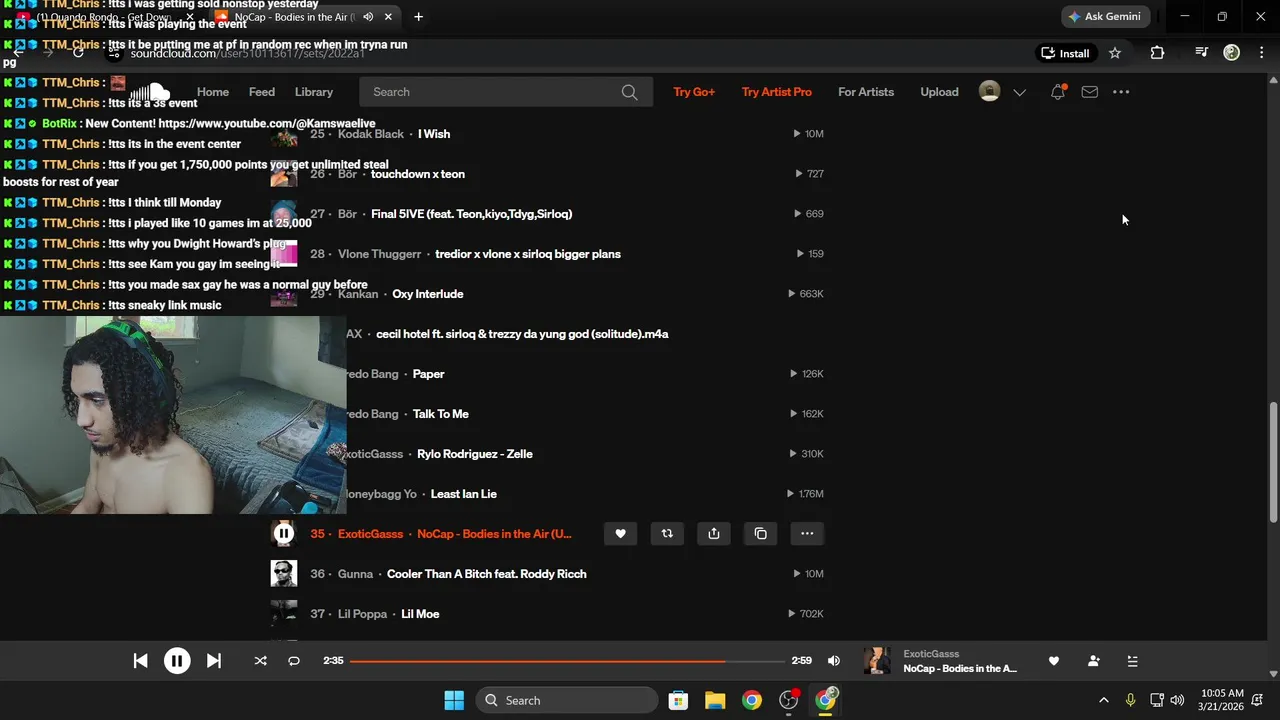Repost track 35

(x=667, y=534)
